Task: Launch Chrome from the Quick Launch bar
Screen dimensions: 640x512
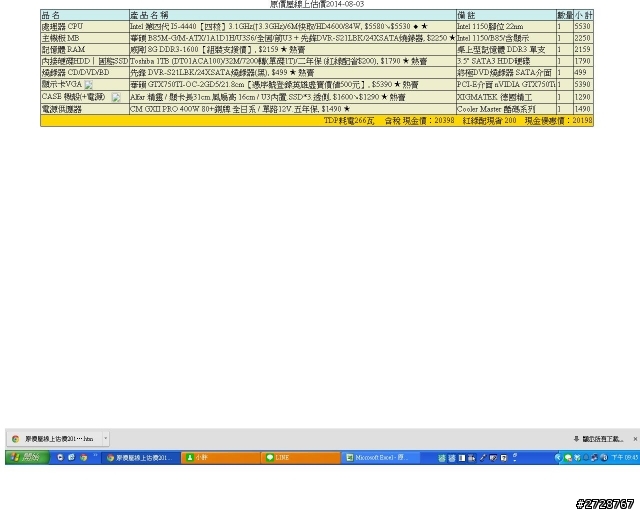Action: click(84, 458)
